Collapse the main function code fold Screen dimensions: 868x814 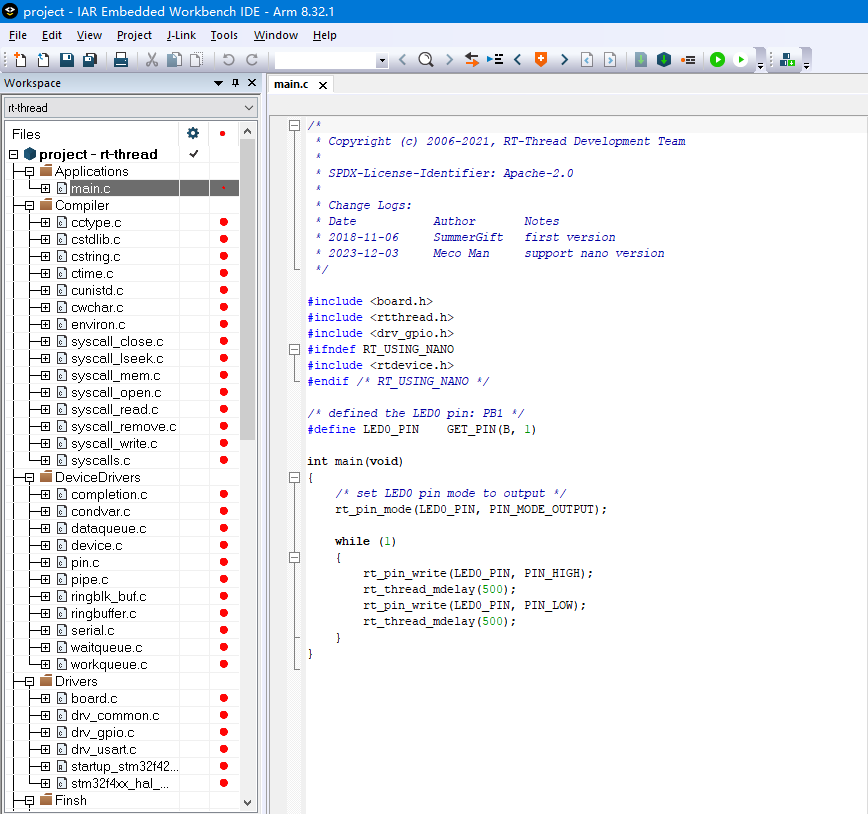294,478
